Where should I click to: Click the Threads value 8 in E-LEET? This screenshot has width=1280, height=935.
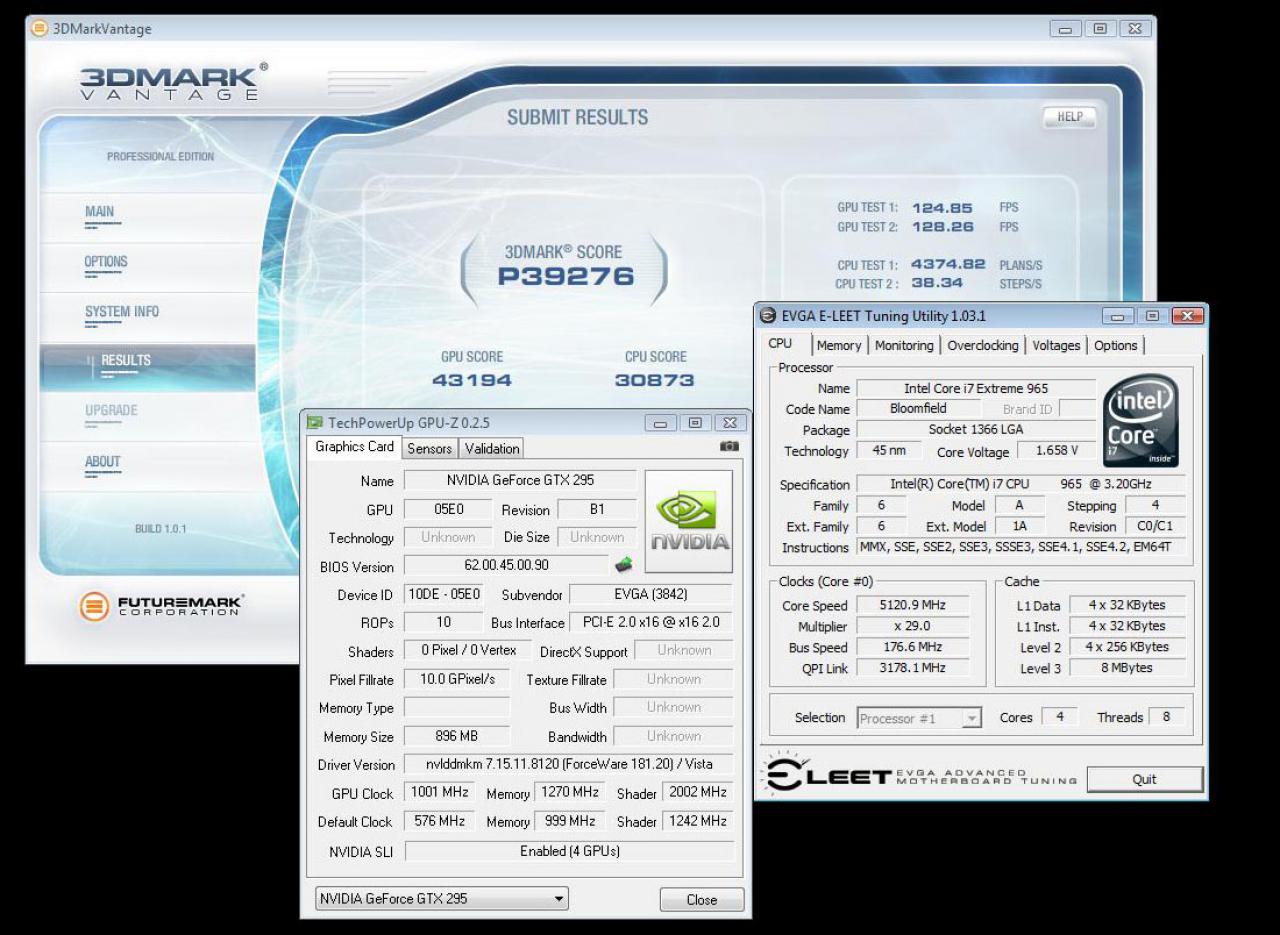pyautogui.click(x=1166, y=717)
